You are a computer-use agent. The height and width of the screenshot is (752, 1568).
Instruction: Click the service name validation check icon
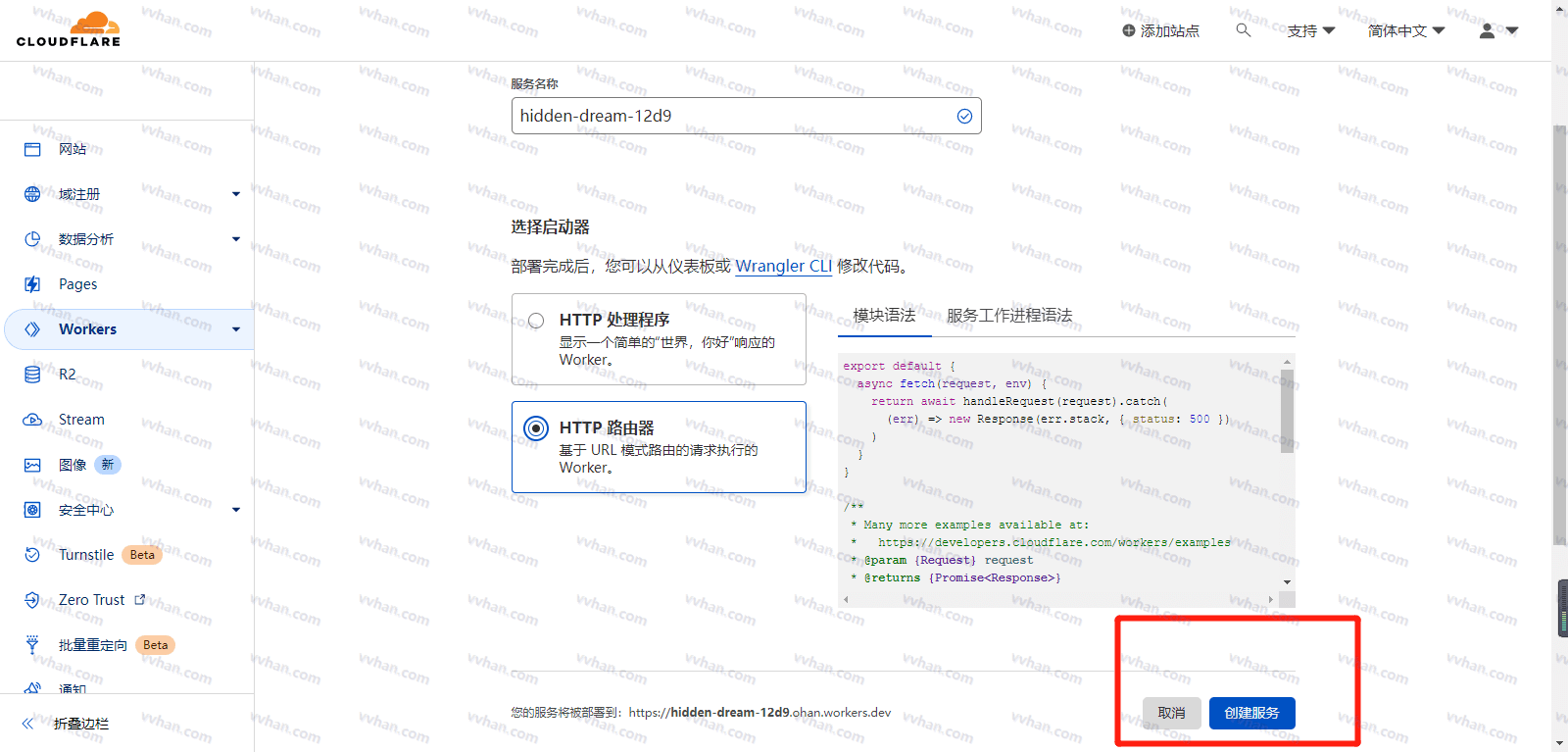[x=964, y=116]
